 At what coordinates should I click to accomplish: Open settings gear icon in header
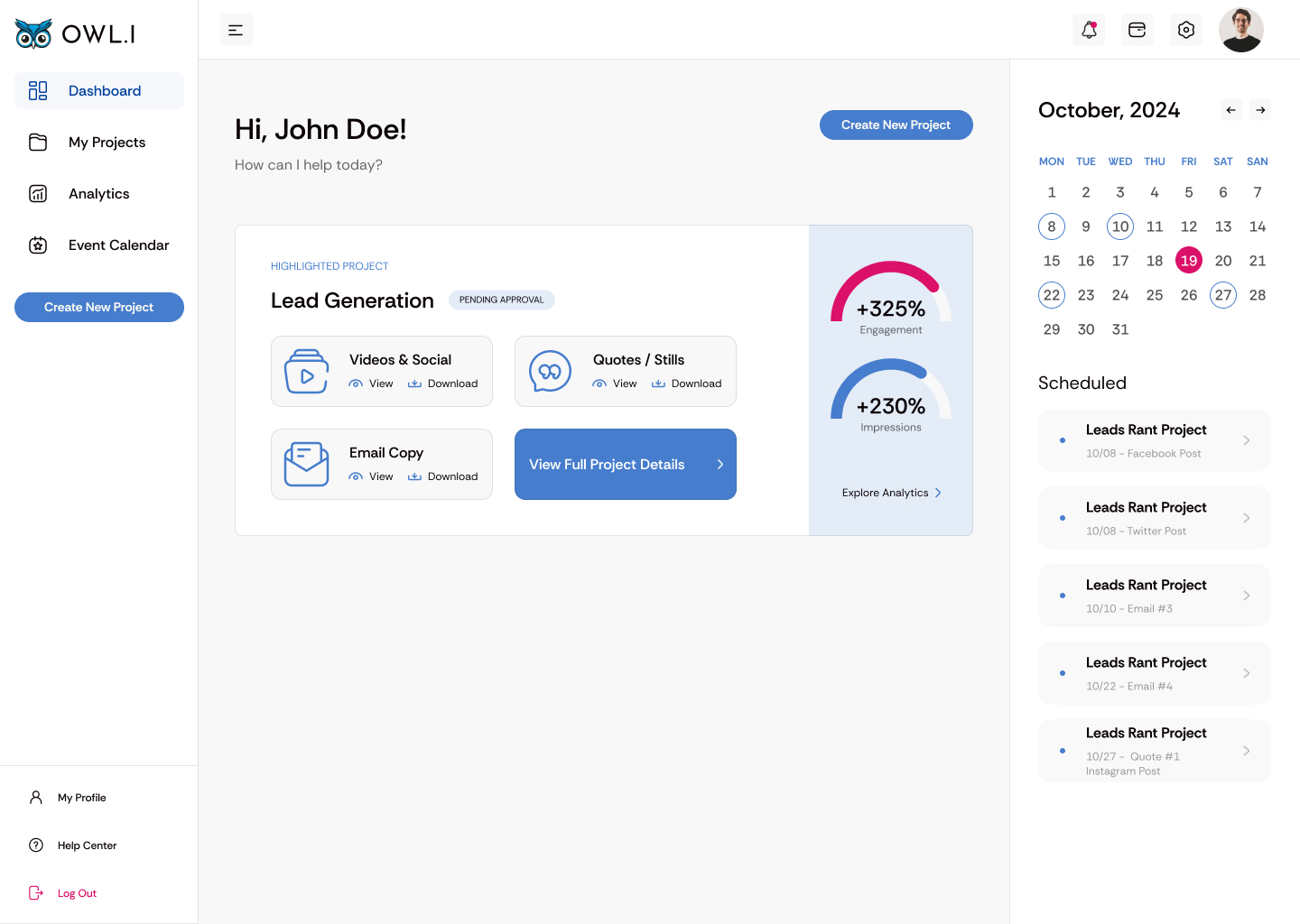(1186, 30)
